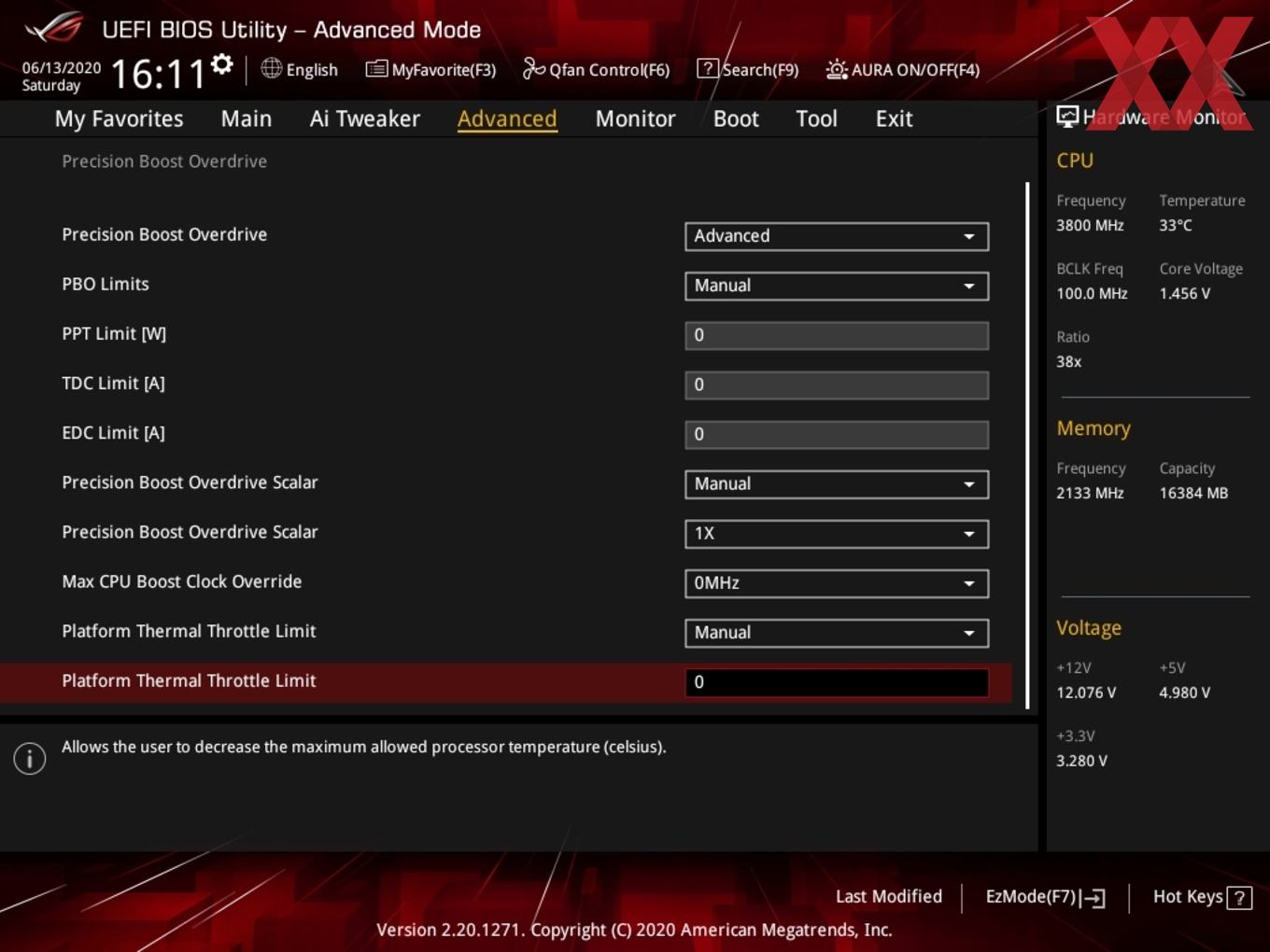Click CPU frequency value 3800 MHz
Viewport: 1270px width, 952px height.
tap(1090, 225)
